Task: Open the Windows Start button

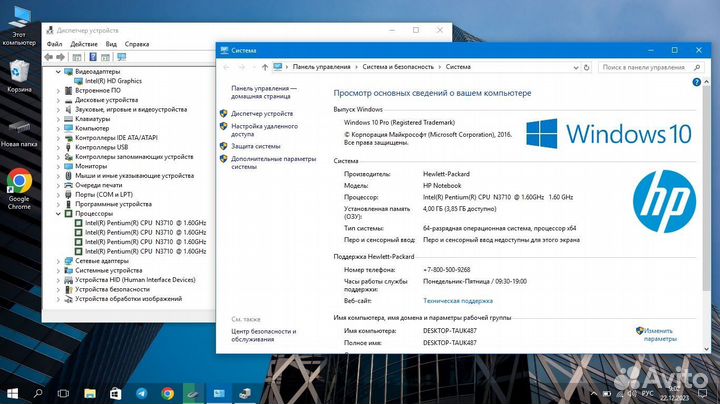Action: (x=12, y=393)
